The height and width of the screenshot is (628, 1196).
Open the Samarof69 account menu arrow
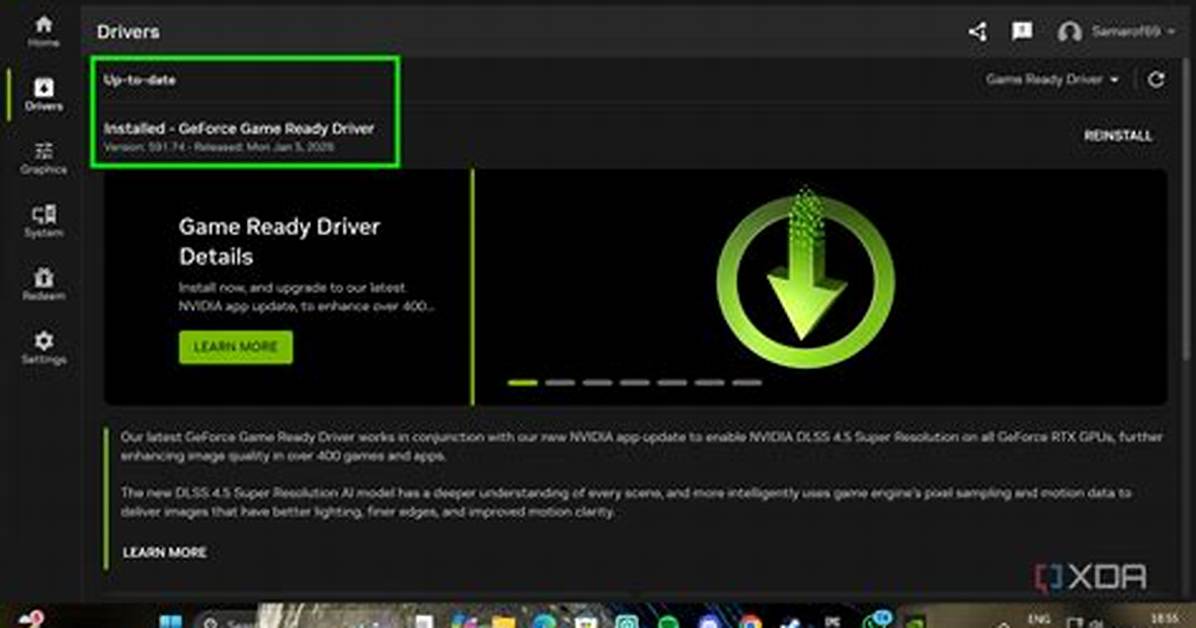pyautogui.click(x=1171, y=31)
